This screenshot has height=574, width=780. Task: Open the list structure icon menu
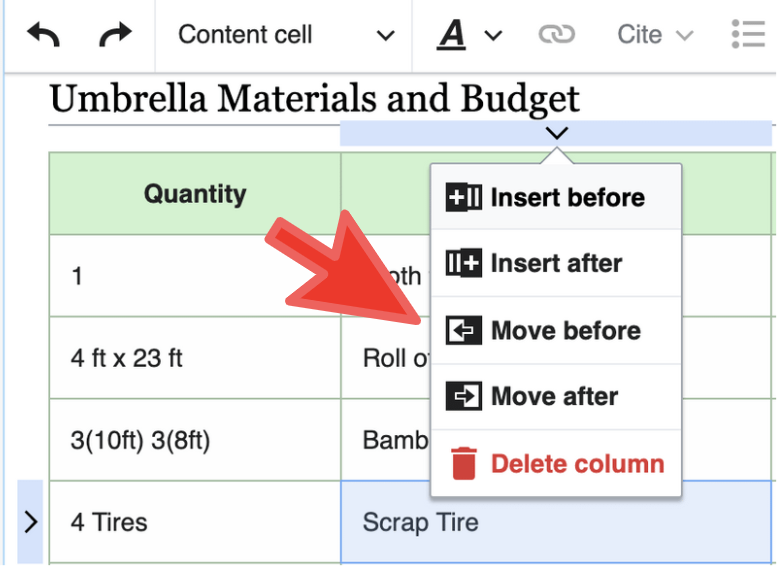point(747,35)
